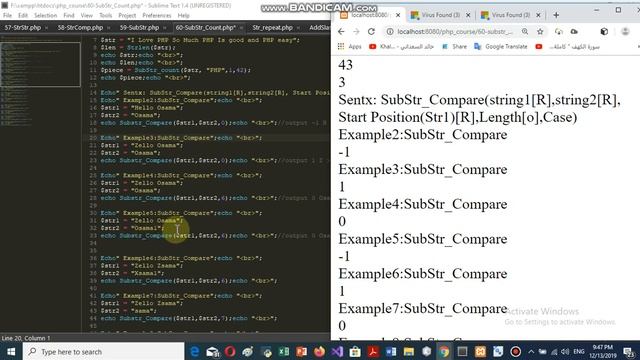View site information icon in address bar
The height and width of the screenshot is (360, 640).
point(390,31)
